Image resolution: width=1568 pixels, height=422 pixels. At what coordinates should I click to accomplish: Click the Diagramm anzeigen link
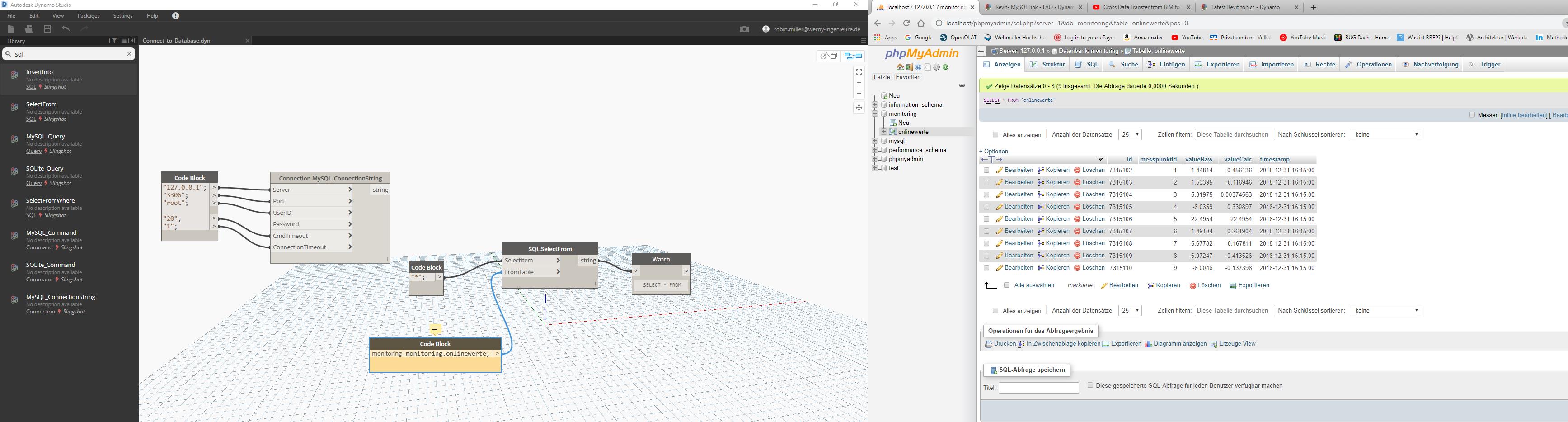pyautogui.click(x=1176, y=344)
